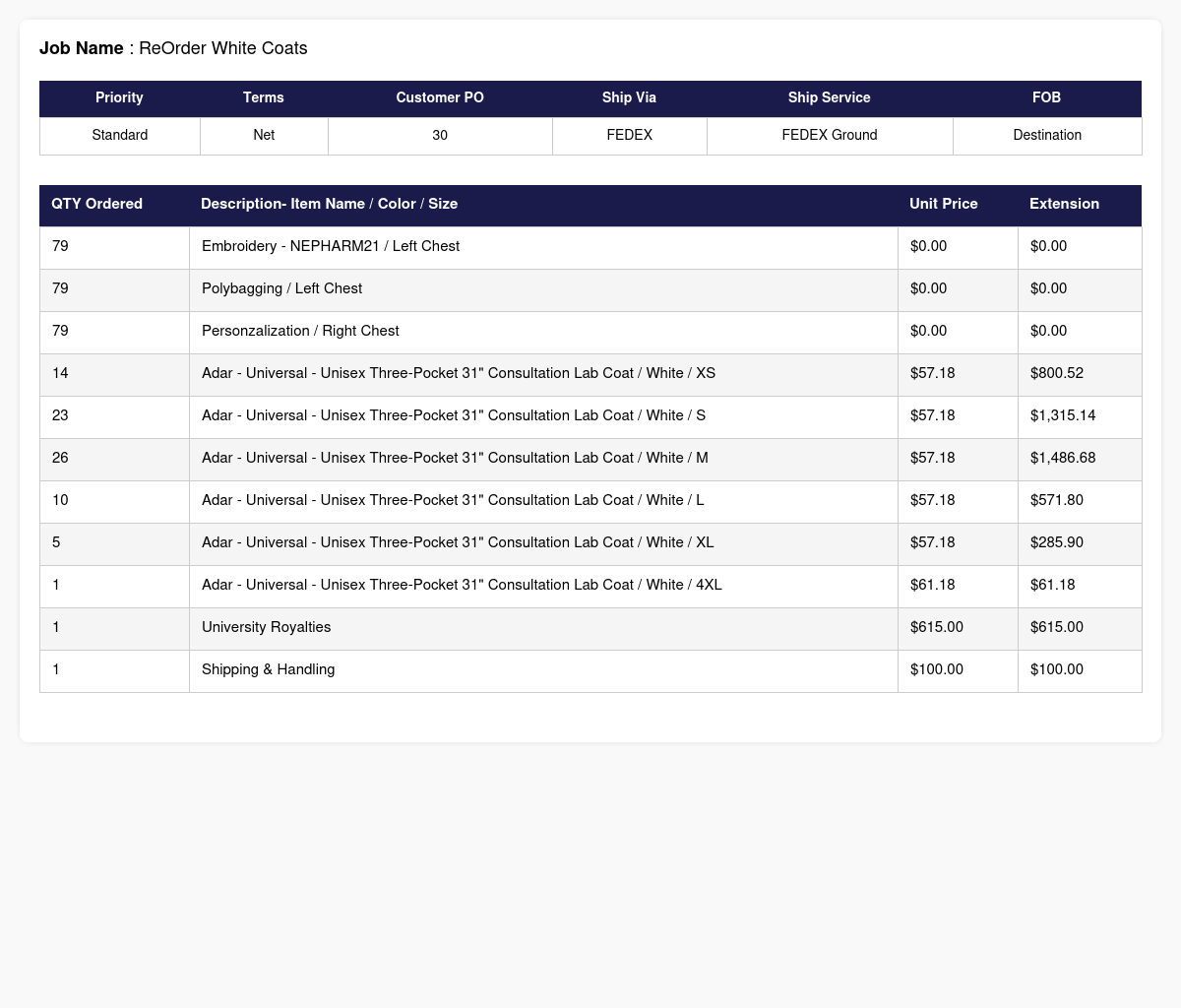1181x1008 pixels.
Task: Select the "FEDEX" Ship Via cell
Action: pos(630,135)
